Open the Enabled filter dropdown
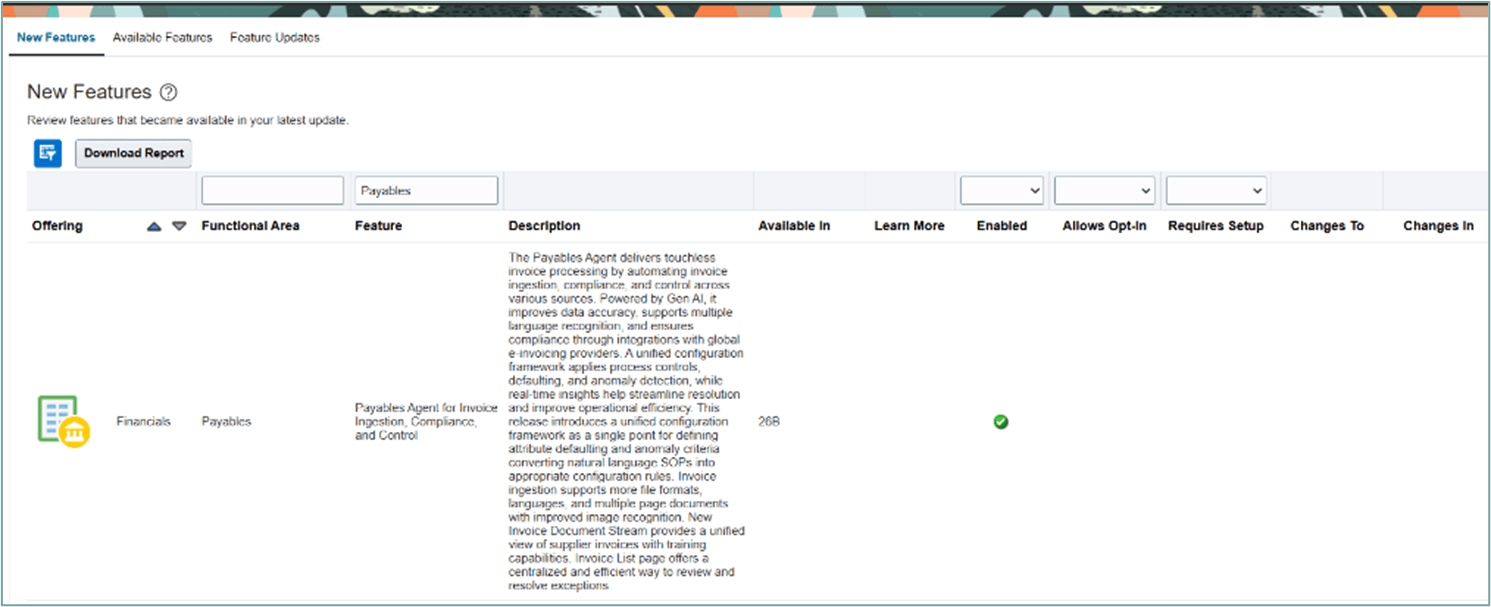 pyautogui.click(x=1001, y=189)
